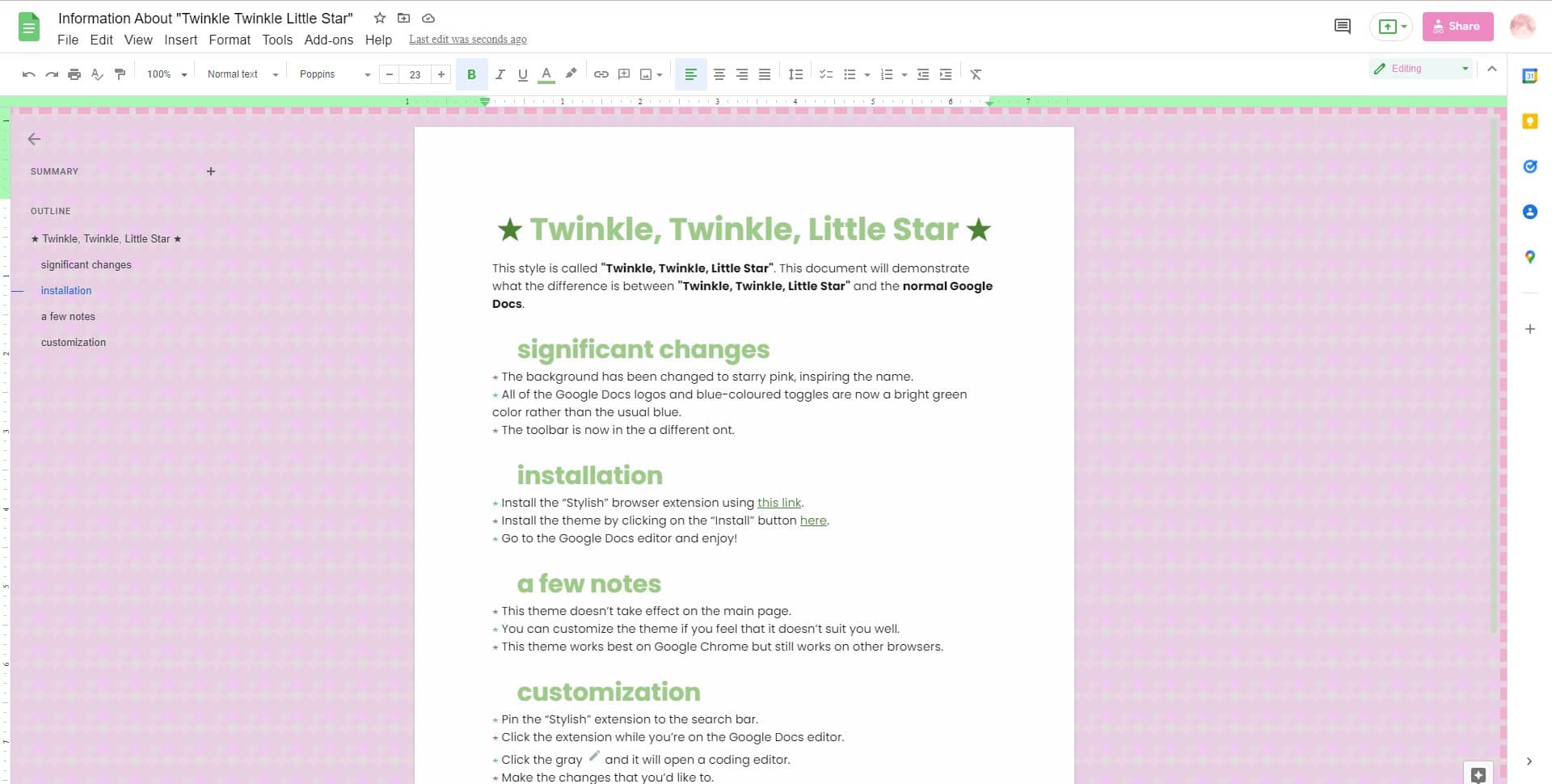Collapse the toolbar with the chevron toggle
Viewport: 1552px width, 784px height.
(x=1491, y=69)
